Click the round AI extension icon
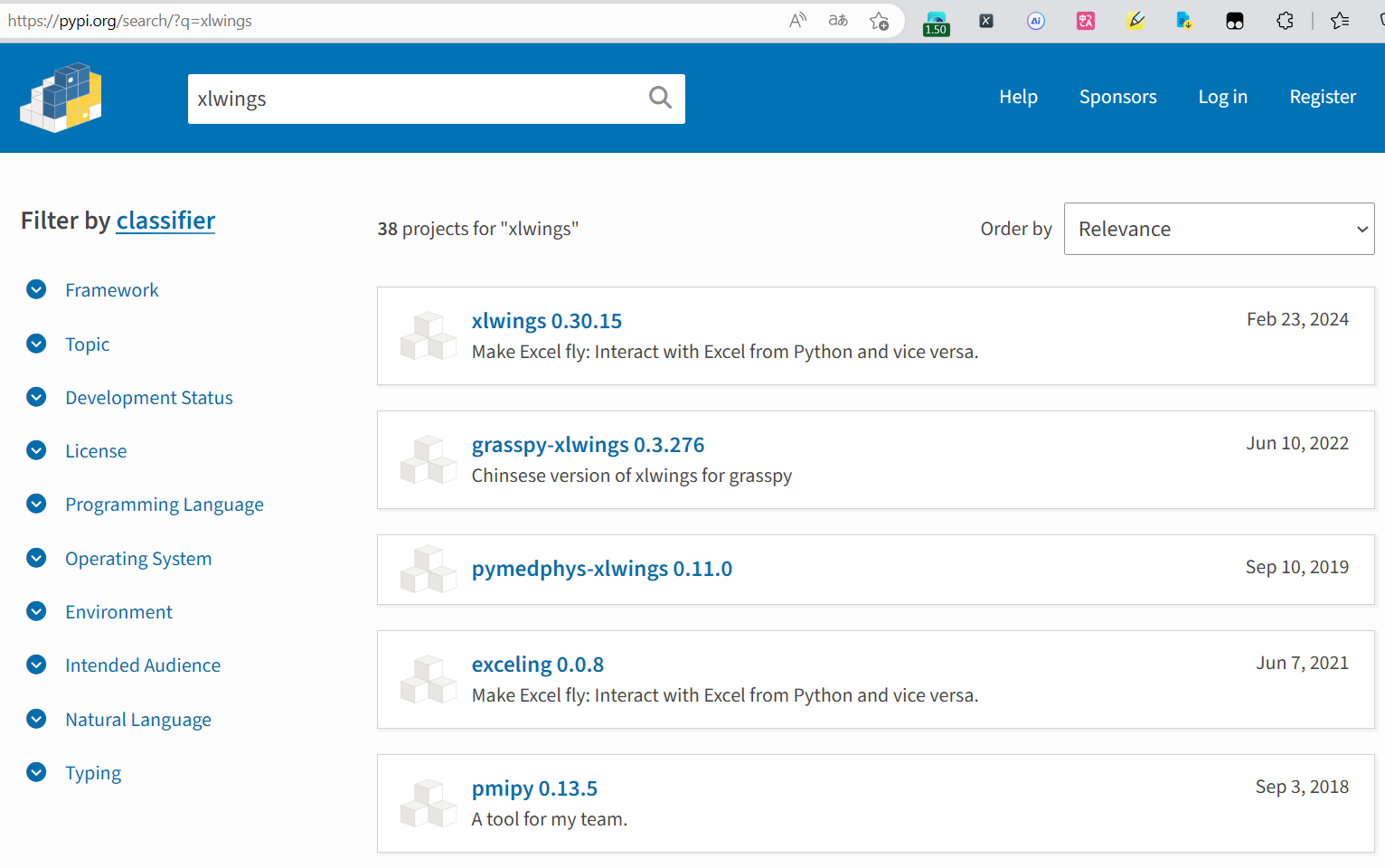 (x=1036, y=21)
